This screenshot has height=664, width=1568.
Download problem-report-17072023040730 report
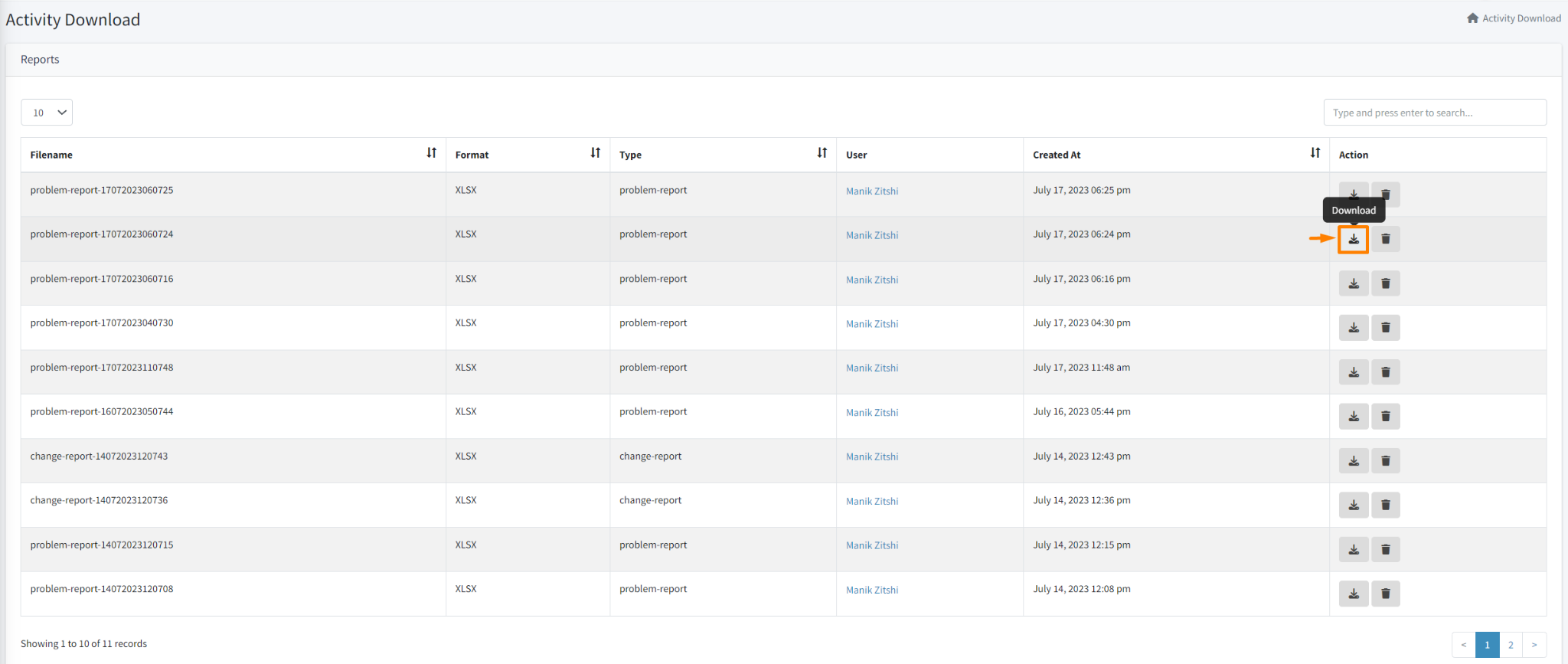click(x=1354, y=328)
